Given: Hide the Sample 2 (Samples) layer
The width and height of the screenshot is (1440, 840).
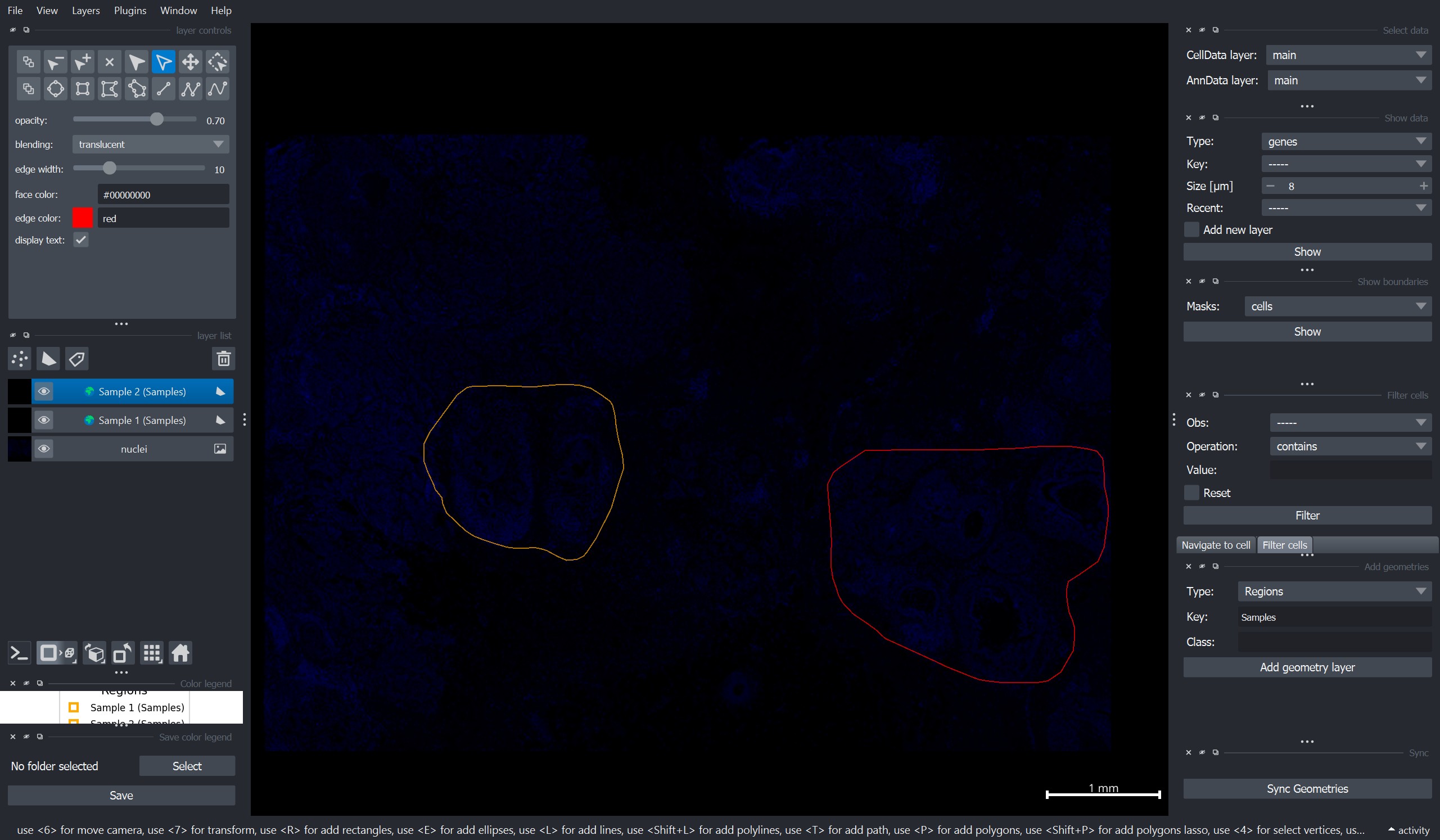Looking at the screenshot, I should point(43,391).
